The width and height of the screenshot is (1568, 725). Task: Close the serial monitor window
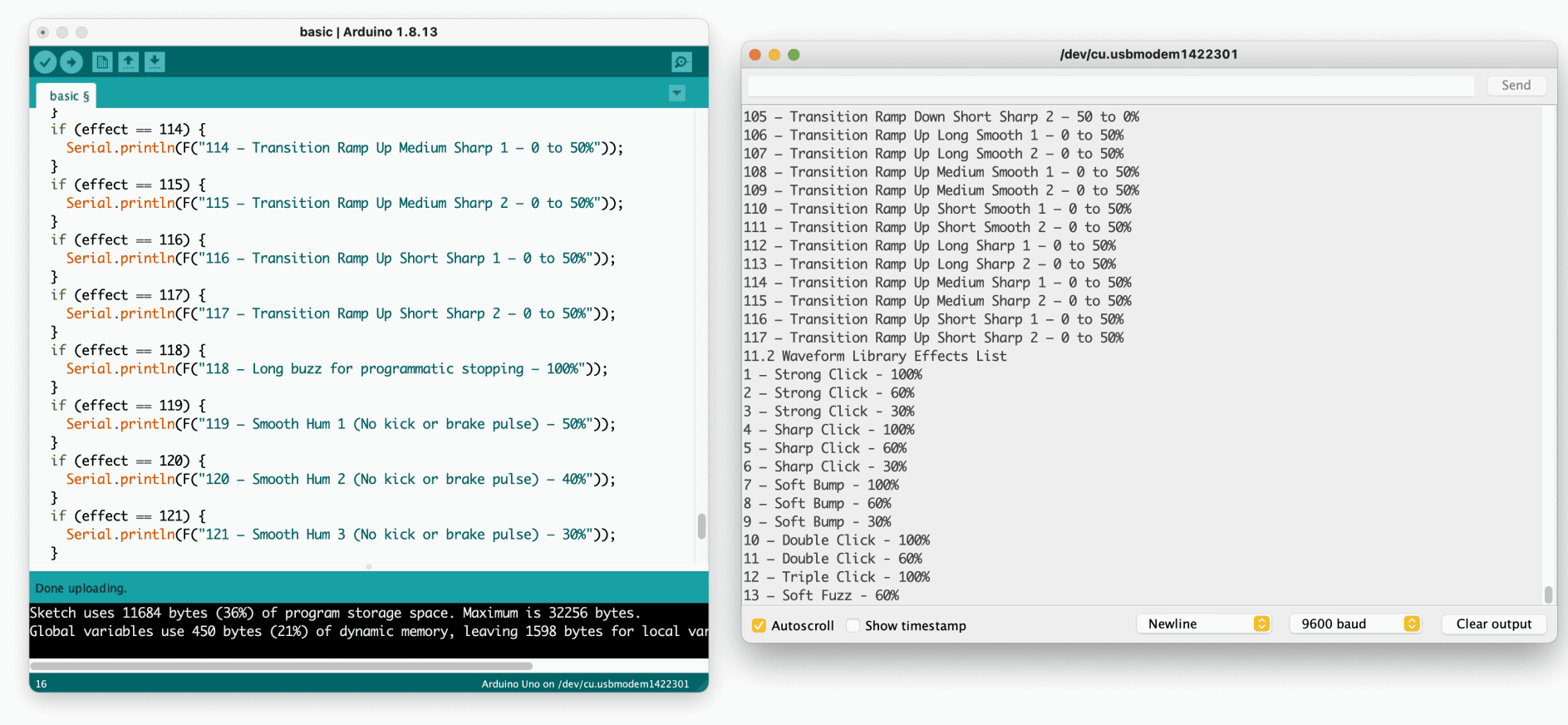coord(755,55)
